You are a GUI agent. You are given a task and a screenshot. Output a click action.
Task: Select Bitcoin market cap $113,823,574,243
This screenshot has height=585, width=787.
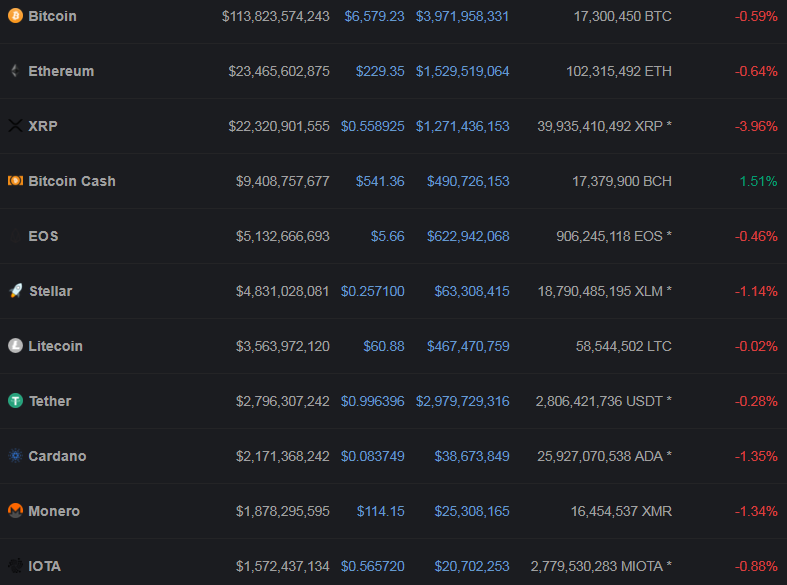[276, 16]
